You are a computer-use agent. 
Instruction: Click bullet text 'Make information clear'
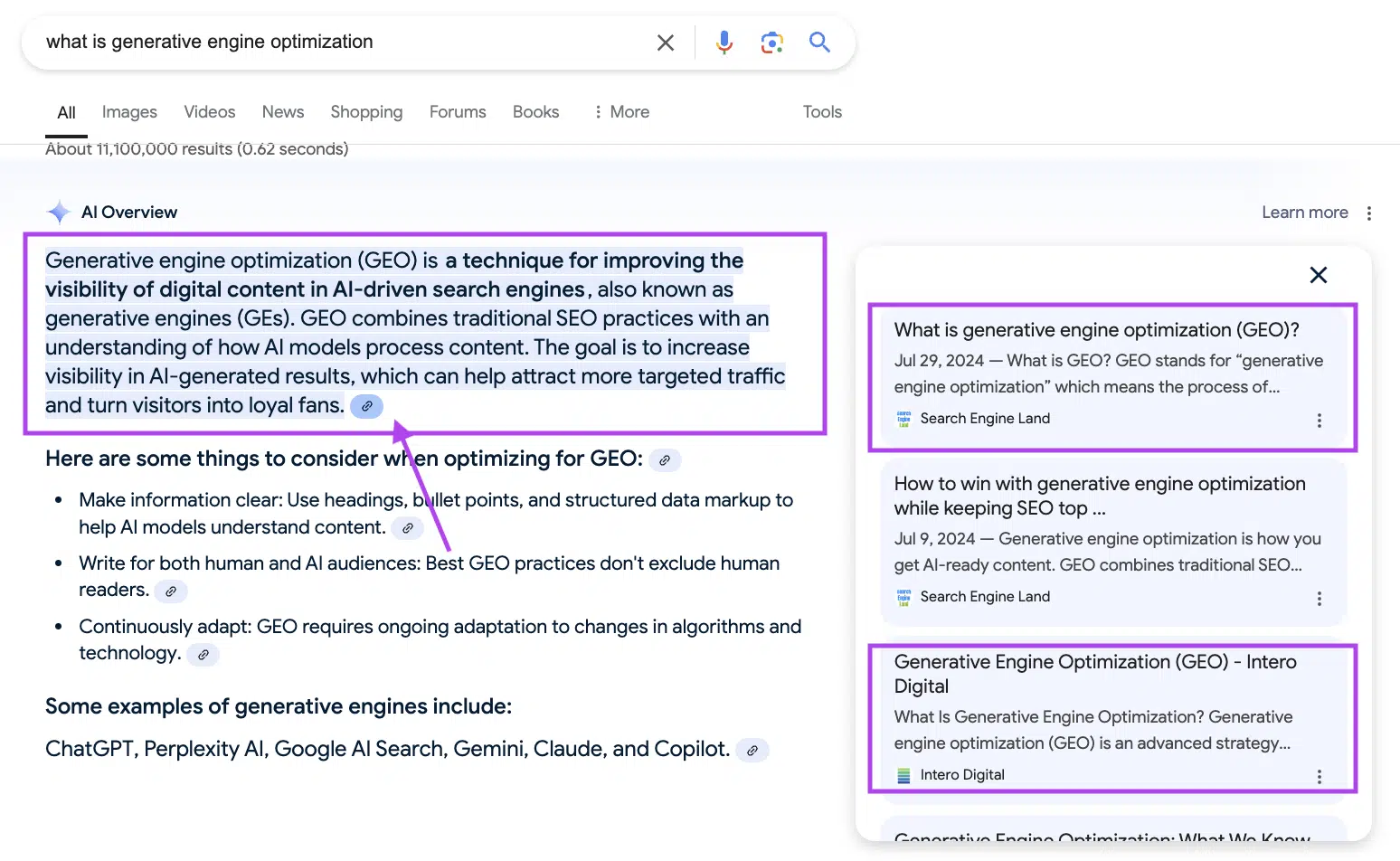[x=180, y=500]
